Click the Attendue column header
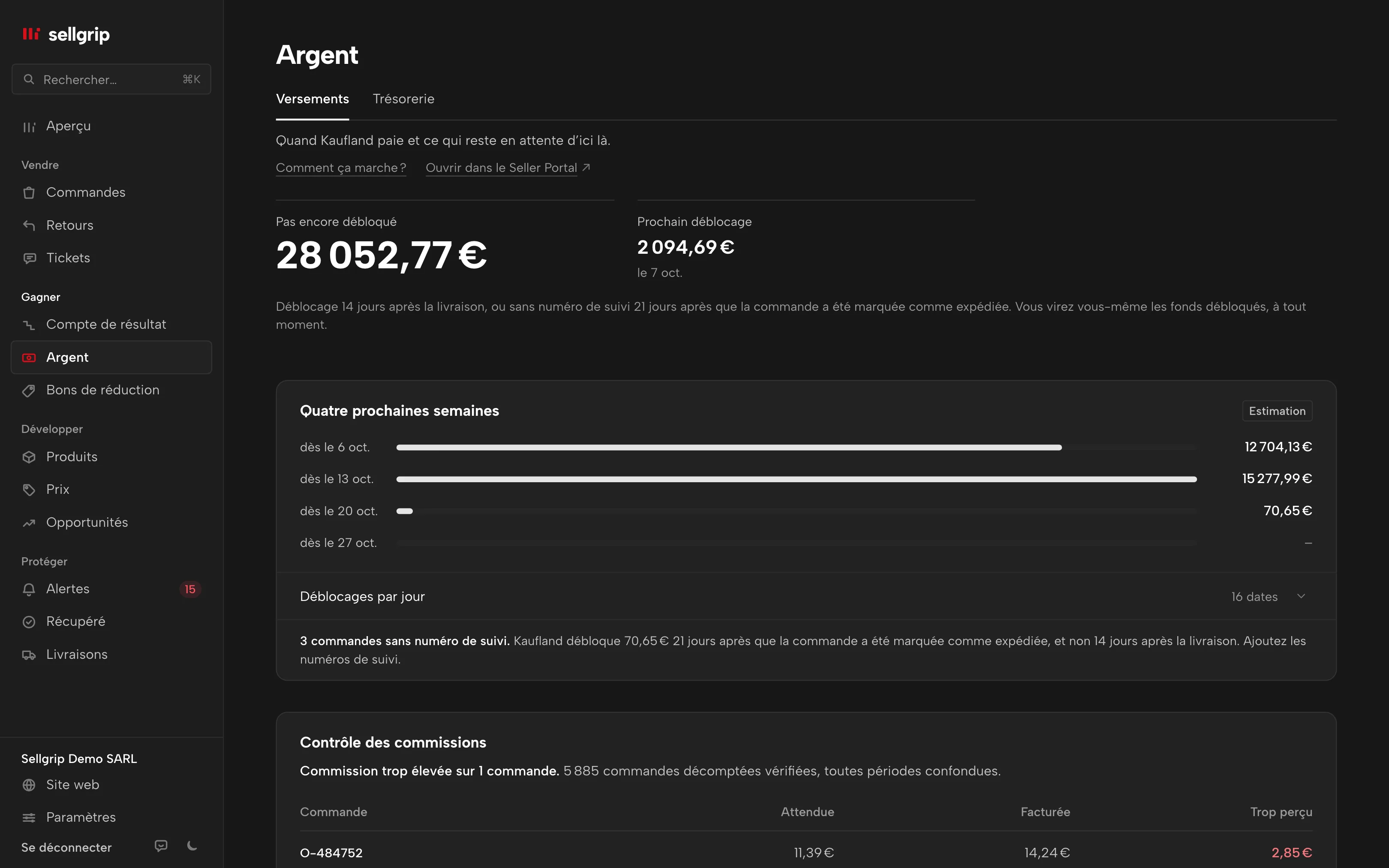 (807, 812)
